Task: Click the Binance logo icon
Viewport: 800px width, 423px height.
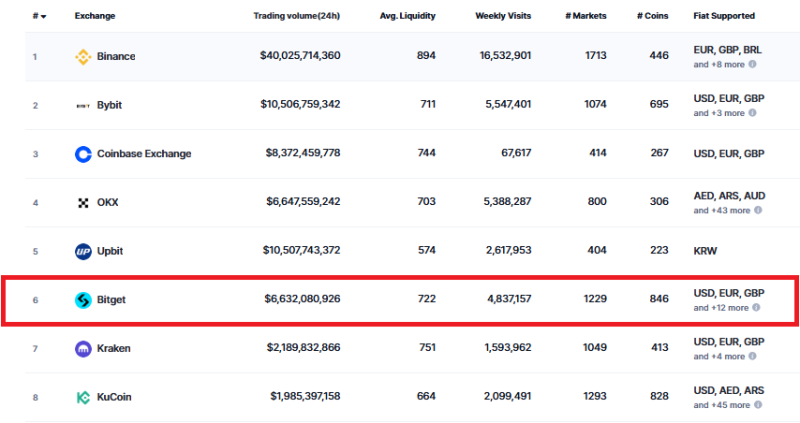Action: pyautogui.click(x=83, y=57)
